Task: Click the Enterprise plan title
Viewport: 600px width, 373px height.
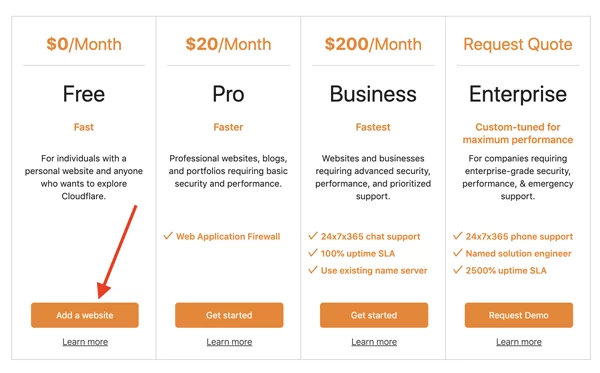Action: (518, 94)
